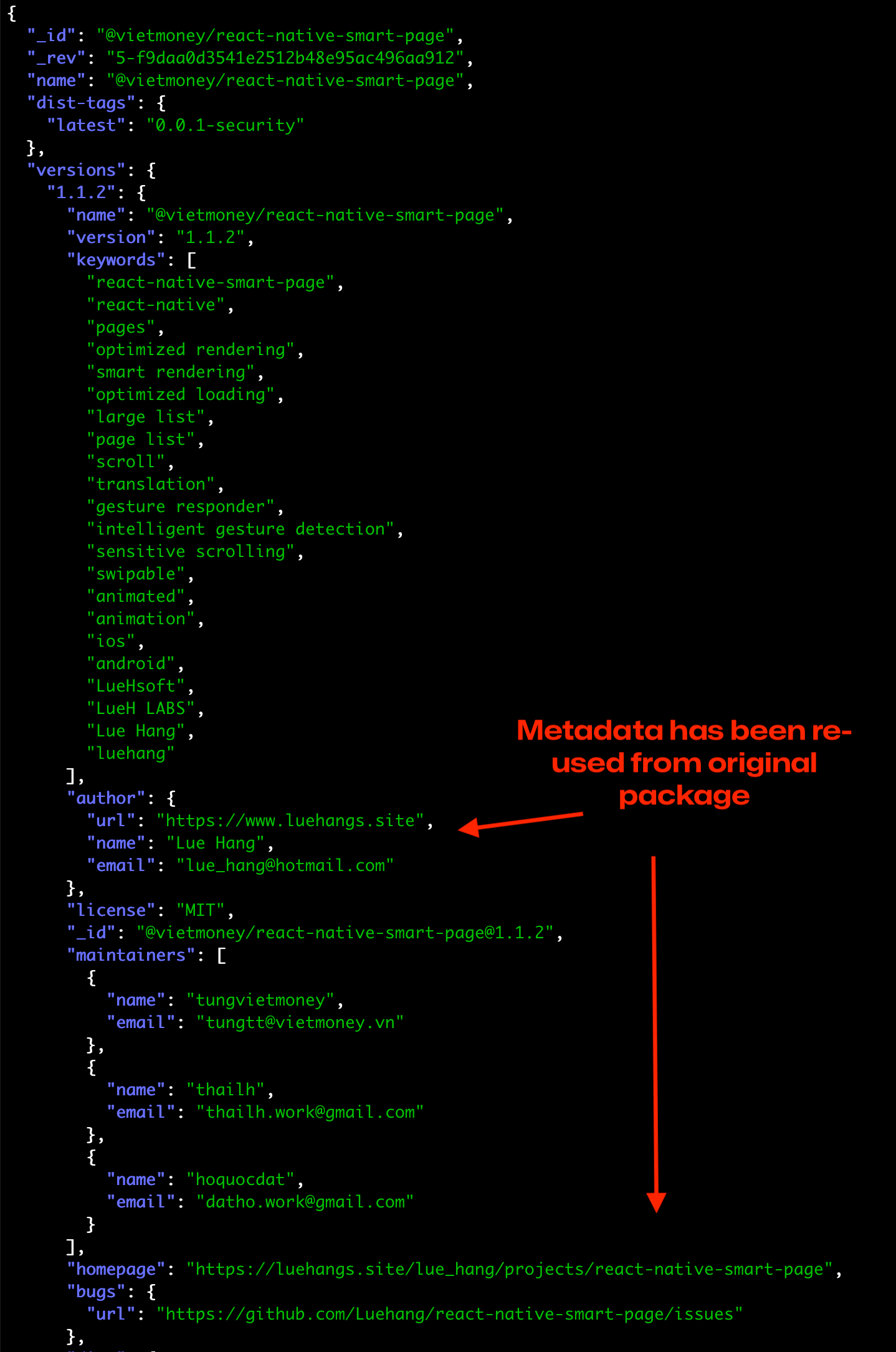
Task: Click the keyword "optimized rendering"
Action: coord(191,350)
